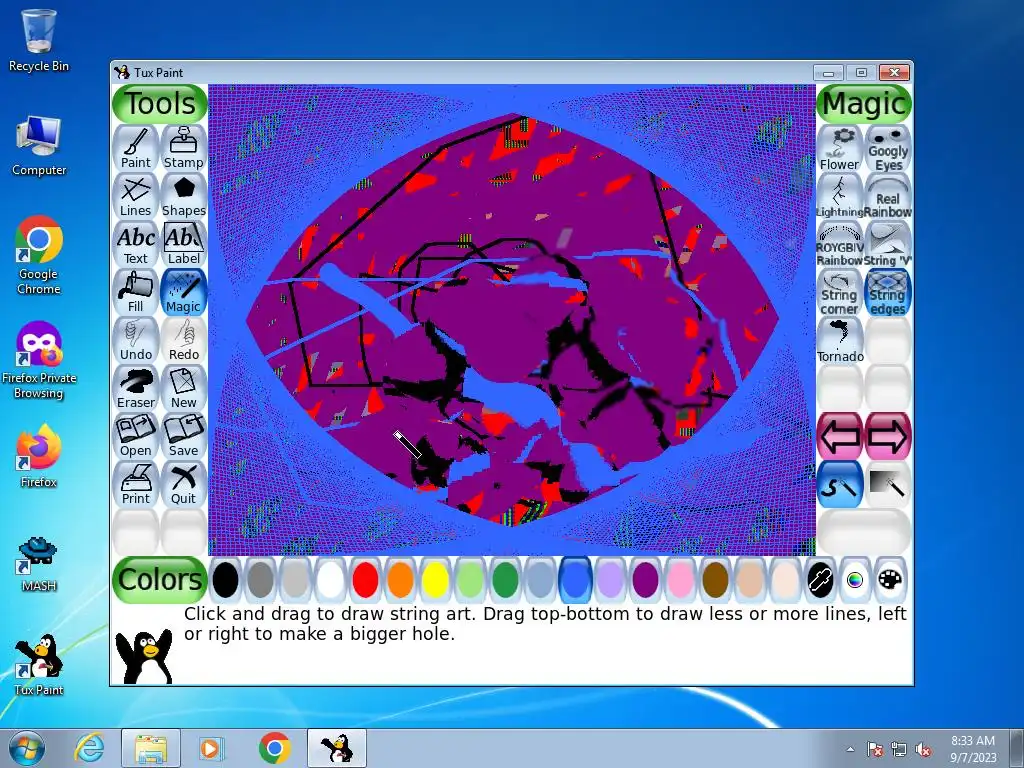The width and height of the screenshot is (1024, 768).
Task: Pick the white color swatch
Action: pos(330,579)
